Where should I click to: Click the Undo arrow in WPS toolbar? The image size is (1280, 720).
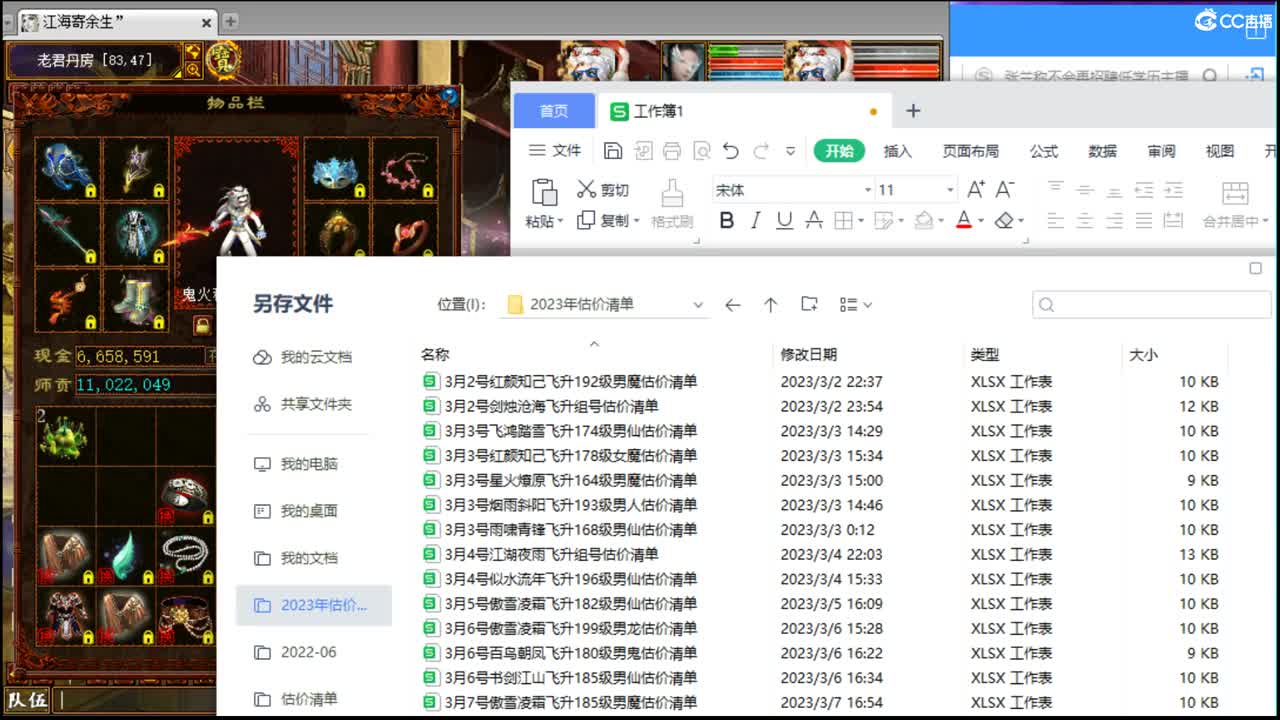731,151
